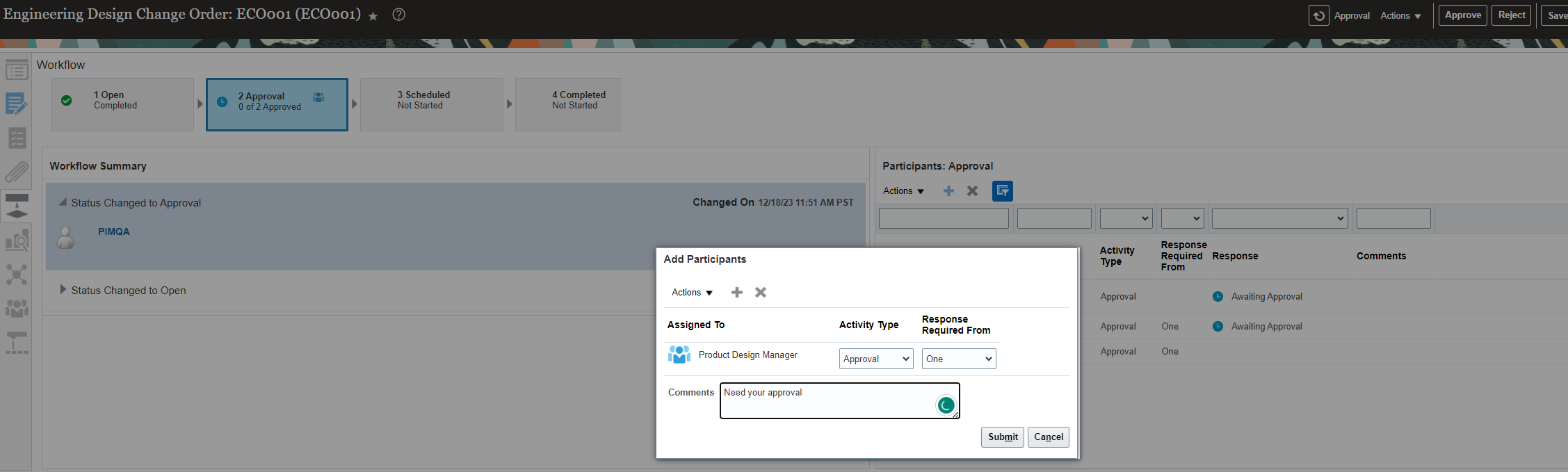Click the Comments text area
1568x472 pixels.
click(839, 400)
